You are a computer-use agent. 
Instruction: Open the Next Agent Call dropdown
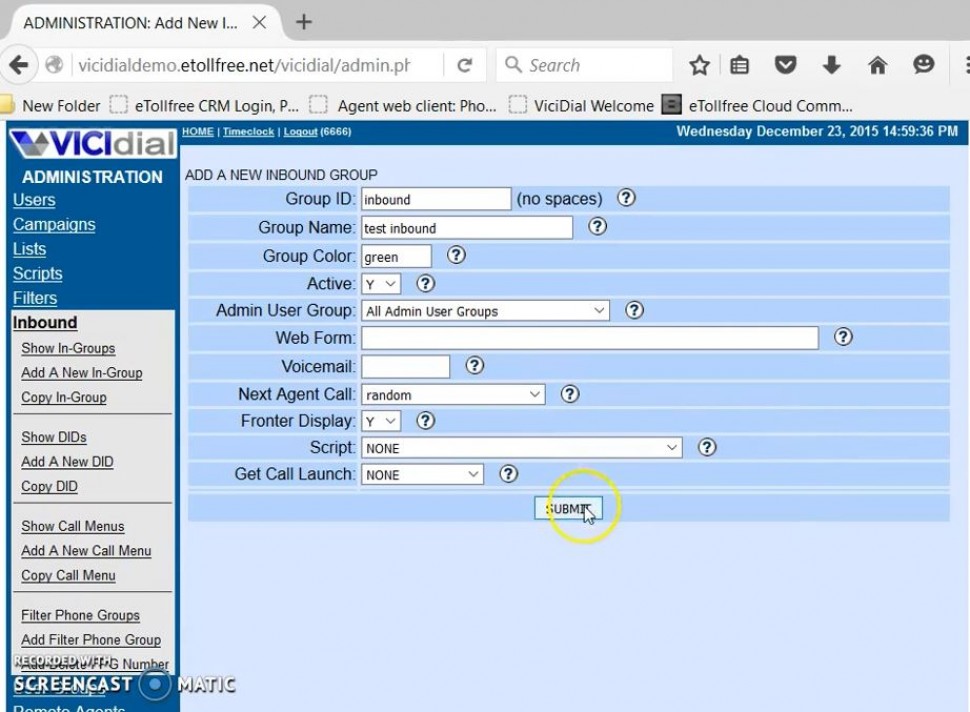453,395
